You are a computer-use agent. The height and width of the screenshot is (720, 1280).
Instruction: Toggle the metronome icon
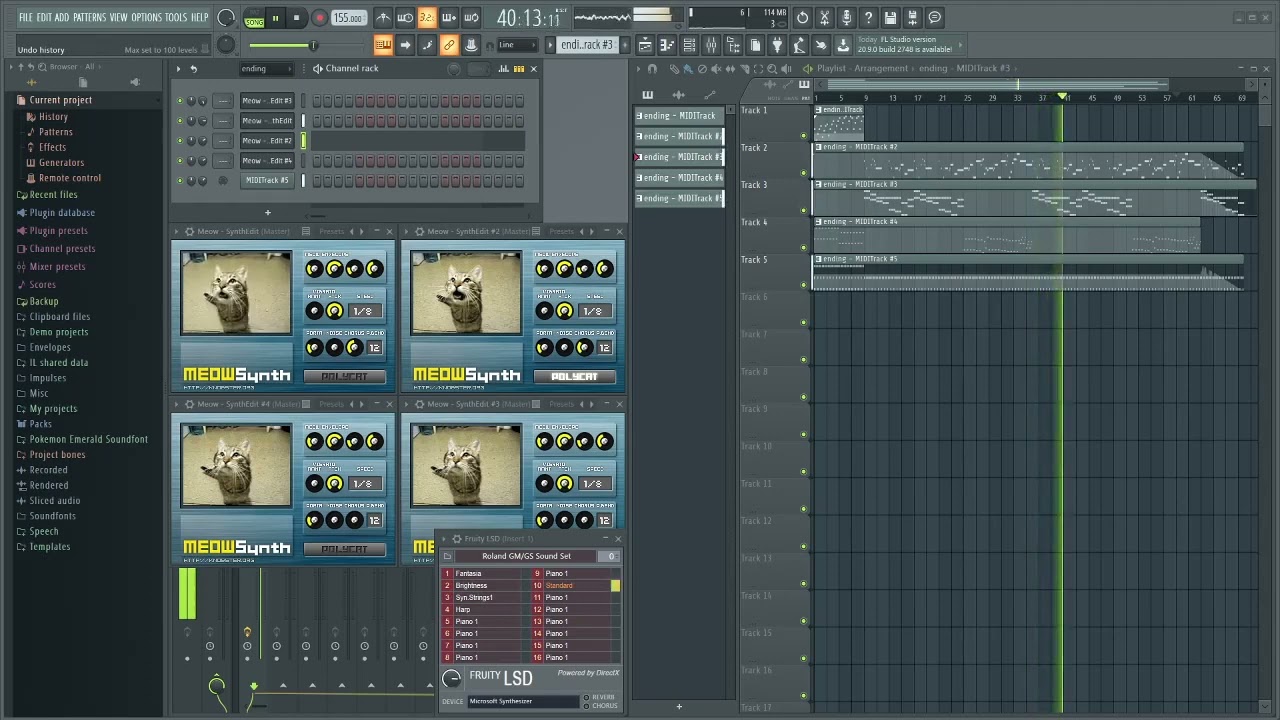(x=383, y=18)
